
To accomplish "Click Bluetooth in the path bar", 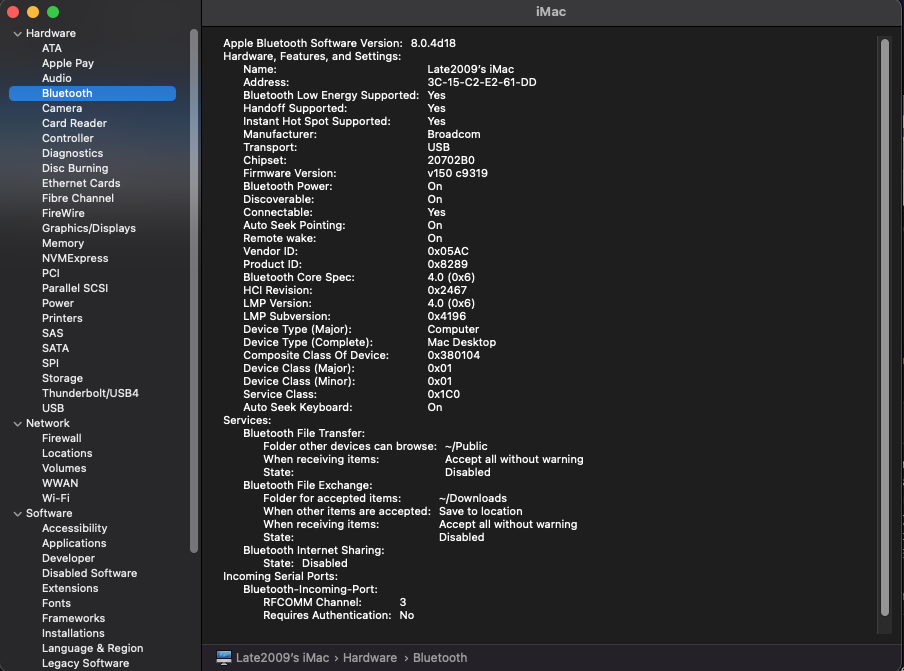I will 440,658.
